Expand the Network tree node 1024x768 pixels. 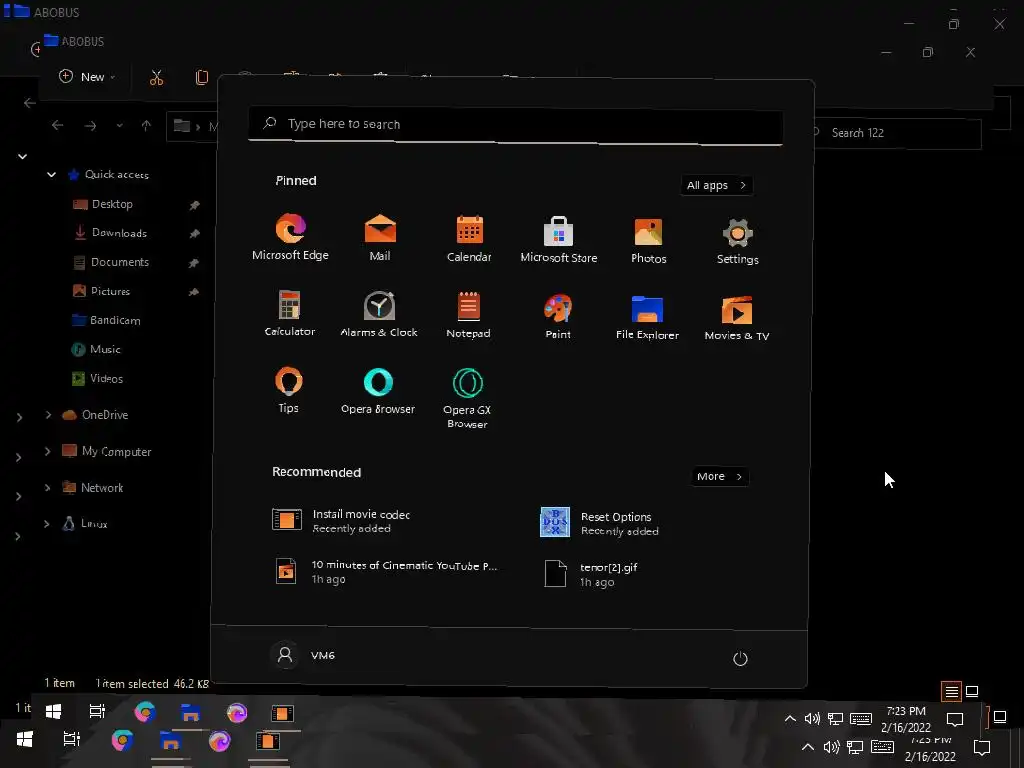(x=47, y=488)
